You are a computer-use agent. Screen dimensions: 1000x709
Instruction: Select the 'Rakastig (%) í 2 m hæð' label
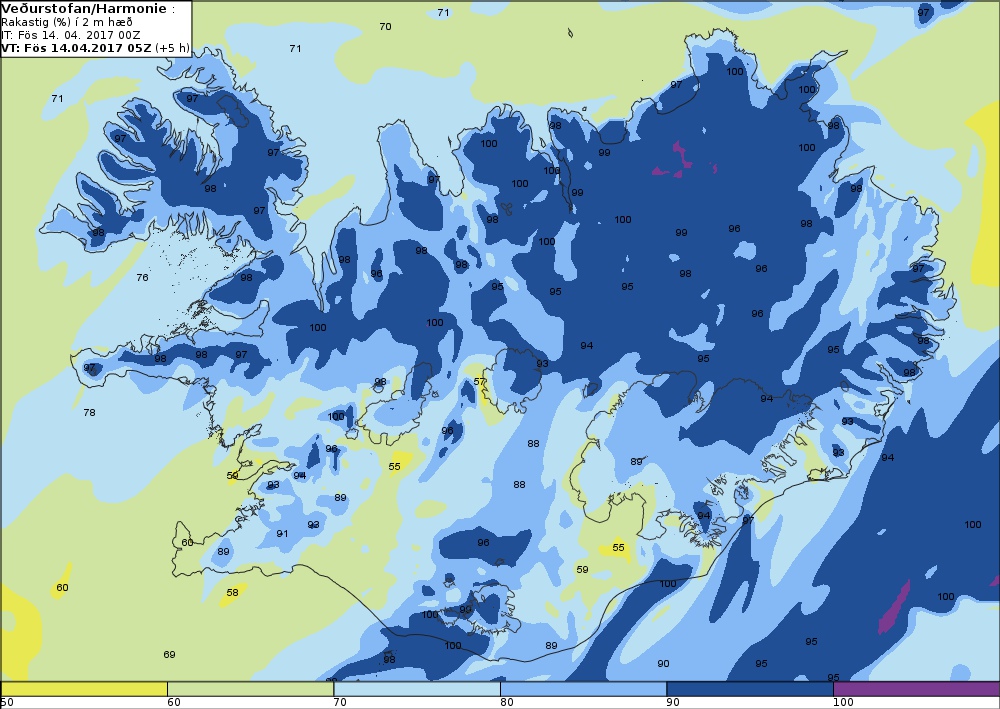point(67,22)
